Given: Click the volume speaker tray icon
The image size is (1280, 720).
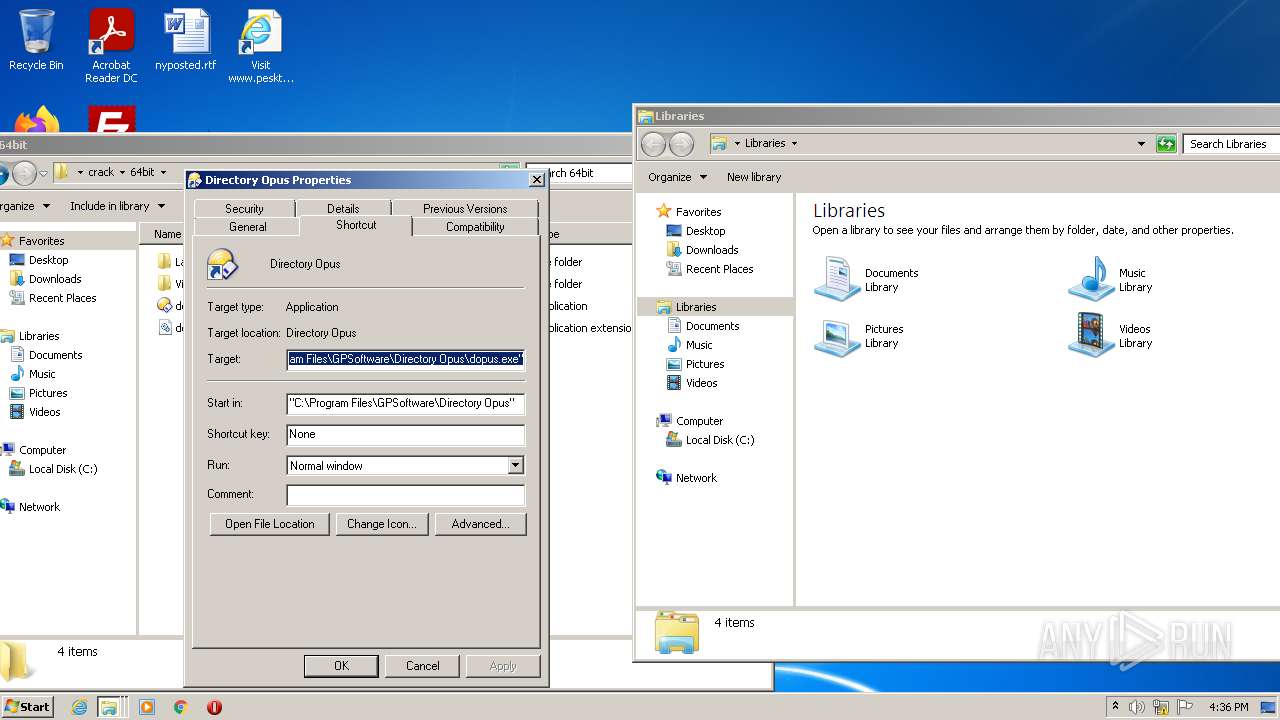Looking at the screenshot, I should pos(1136,707).
